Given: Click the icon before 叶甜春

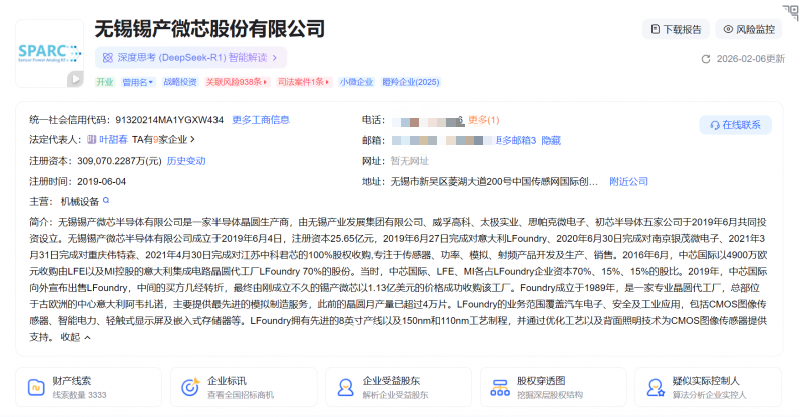Looking at the screenshot, I should coord(92,139).
